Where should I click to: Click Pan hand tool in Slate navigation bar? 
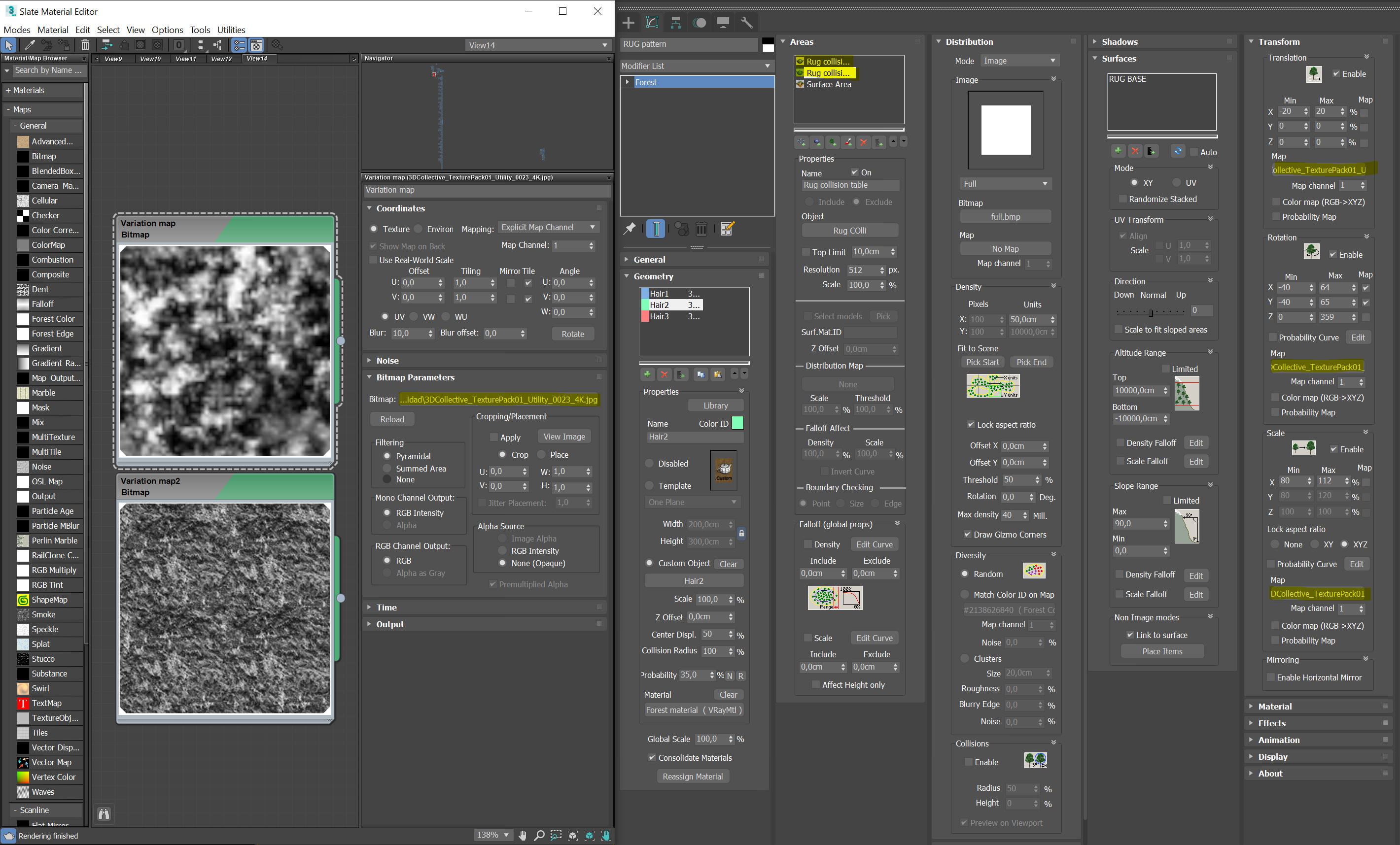(522, 835)
